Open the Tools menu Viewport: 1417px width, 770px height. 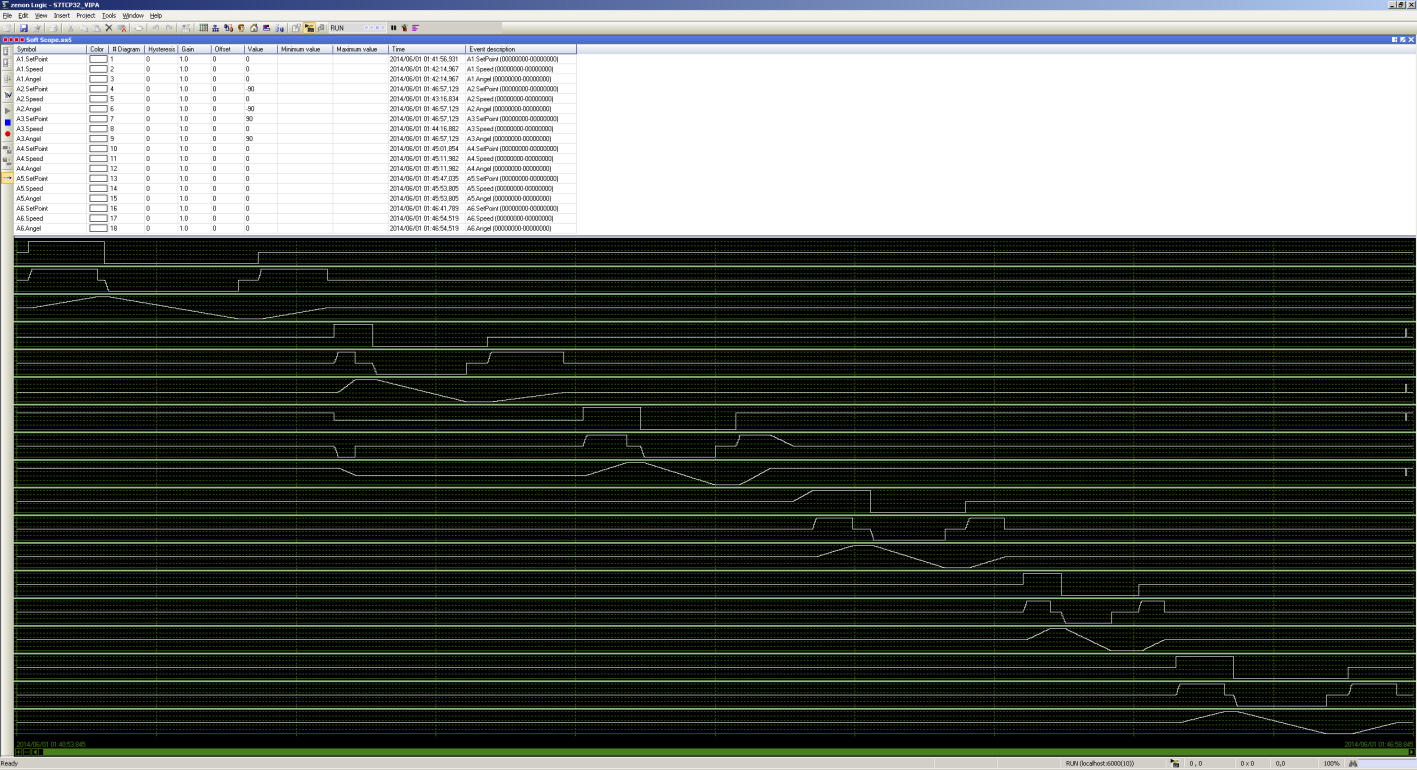pos(109,16)
